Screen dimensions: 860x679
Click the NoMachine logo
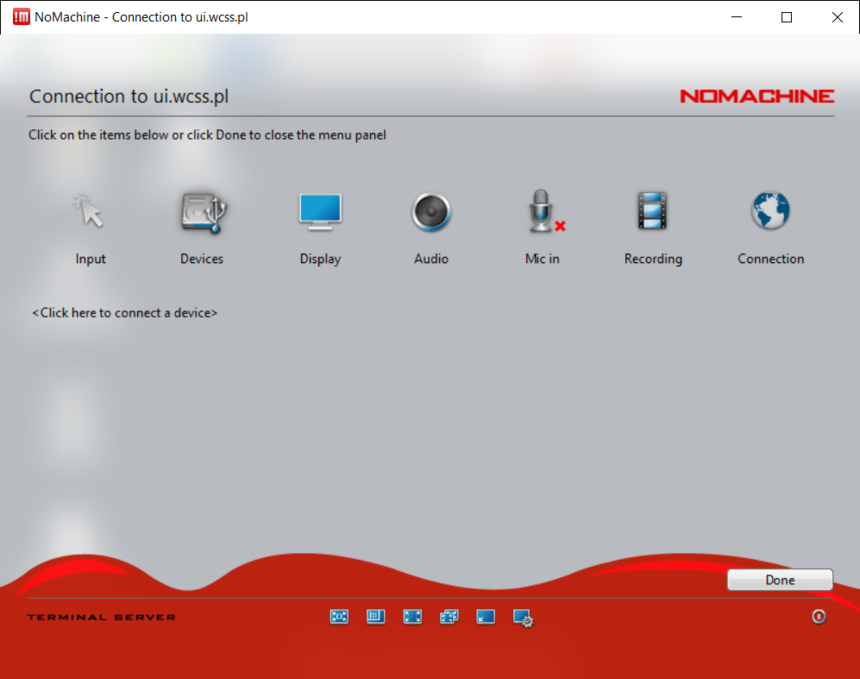(756, 96)
